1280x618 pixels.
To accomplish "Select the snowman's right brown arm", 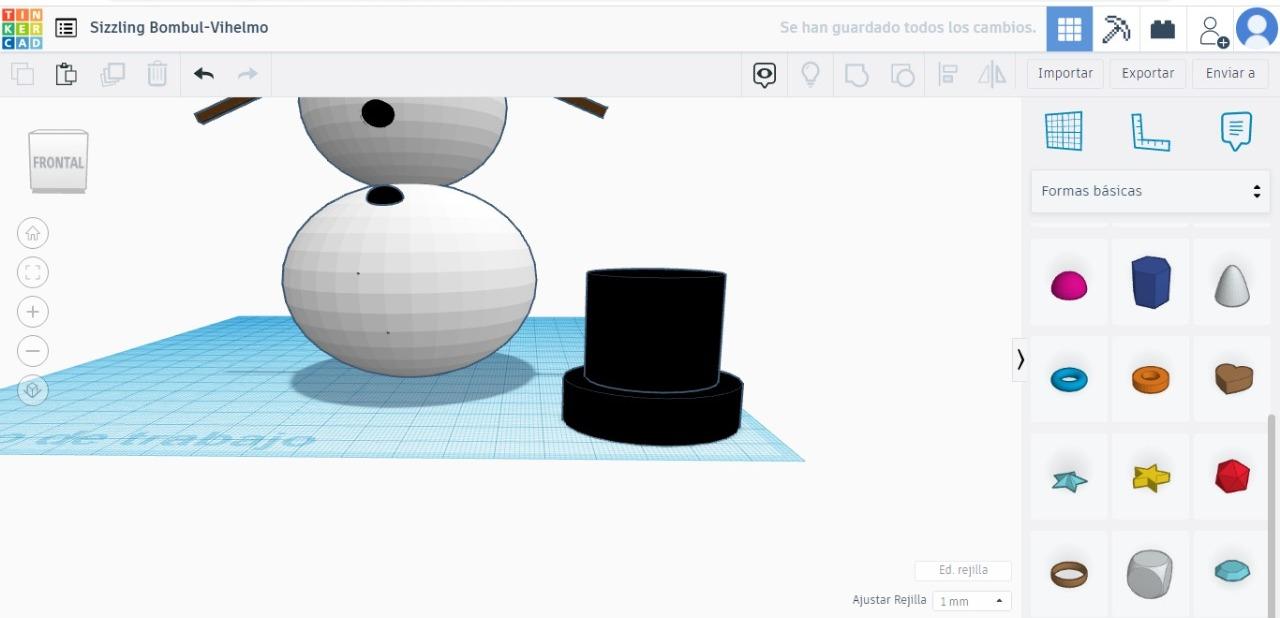I will pyautogui.click(x=582, y=106).
